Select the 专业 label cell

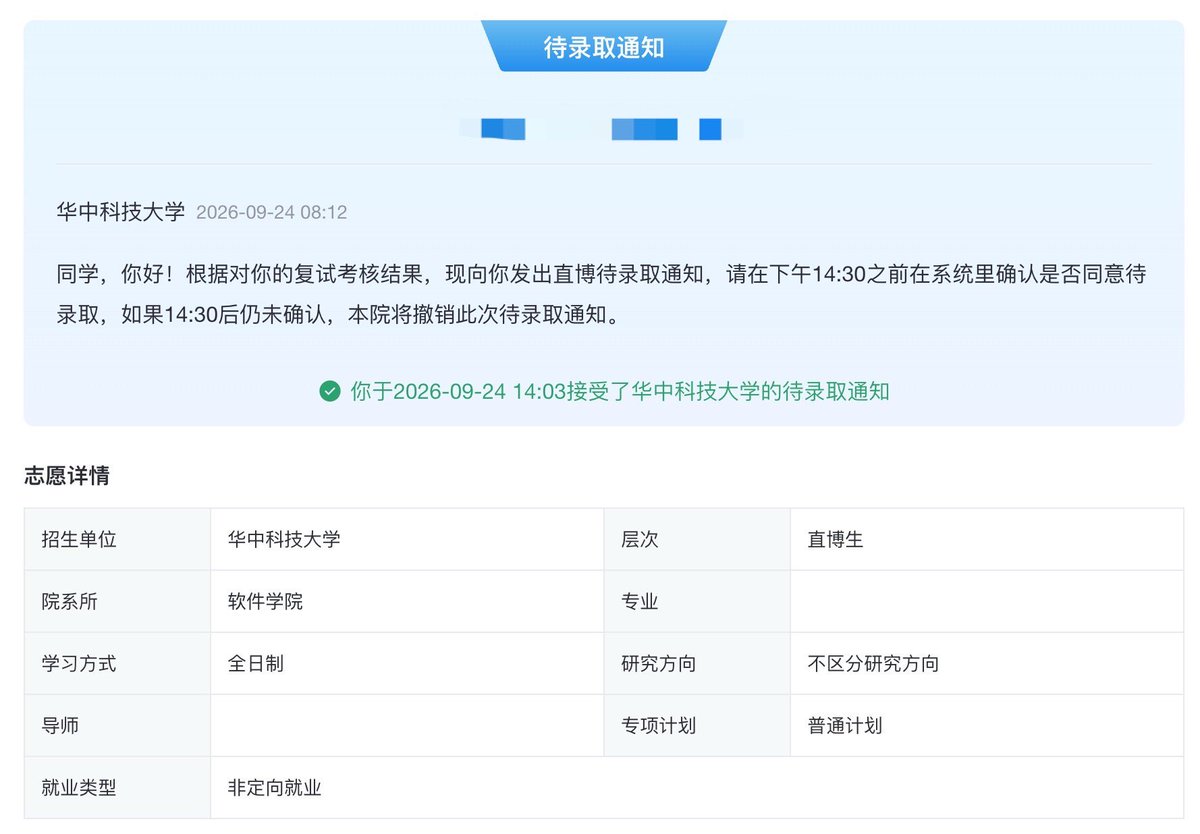point(697,602)
